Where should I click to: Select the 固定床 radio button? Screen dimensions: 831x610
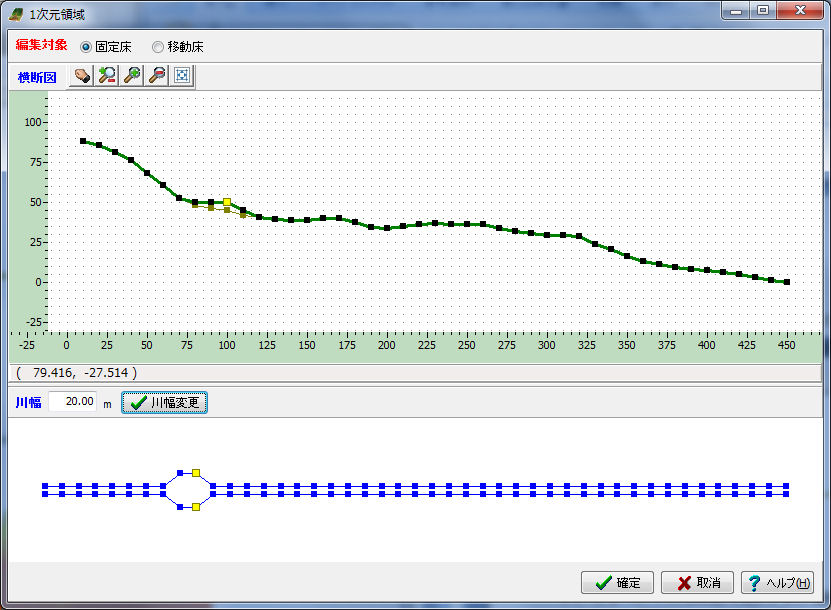[x=85, y=47]
